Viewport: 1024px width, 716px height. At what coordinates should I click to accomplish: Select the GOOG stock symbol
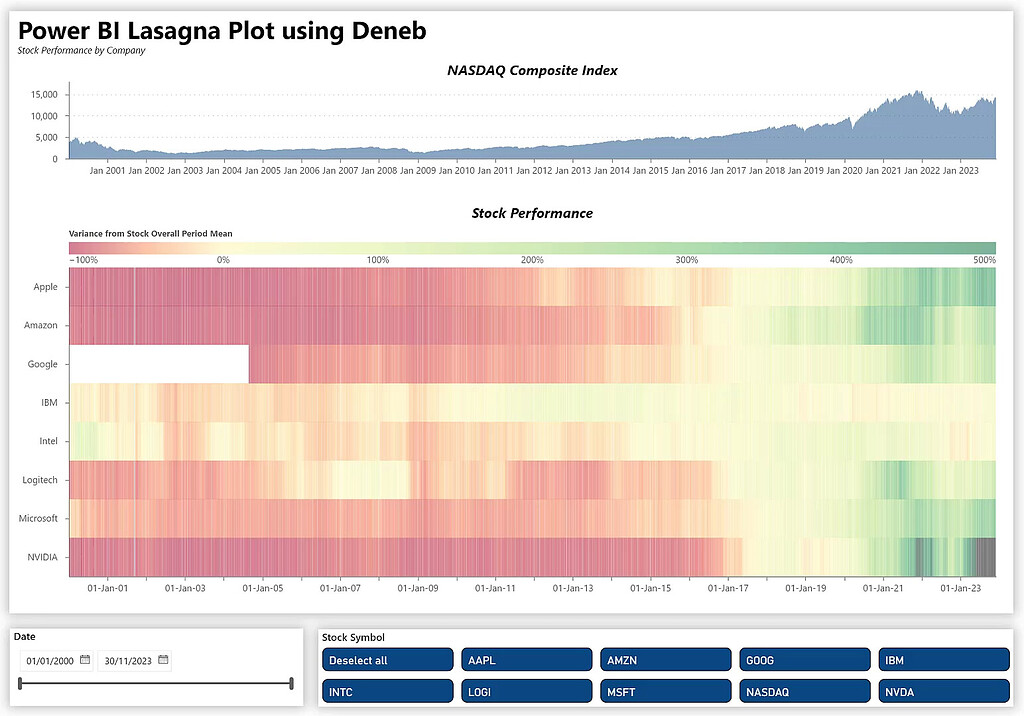pyautogui.click(x=804, y=659)
